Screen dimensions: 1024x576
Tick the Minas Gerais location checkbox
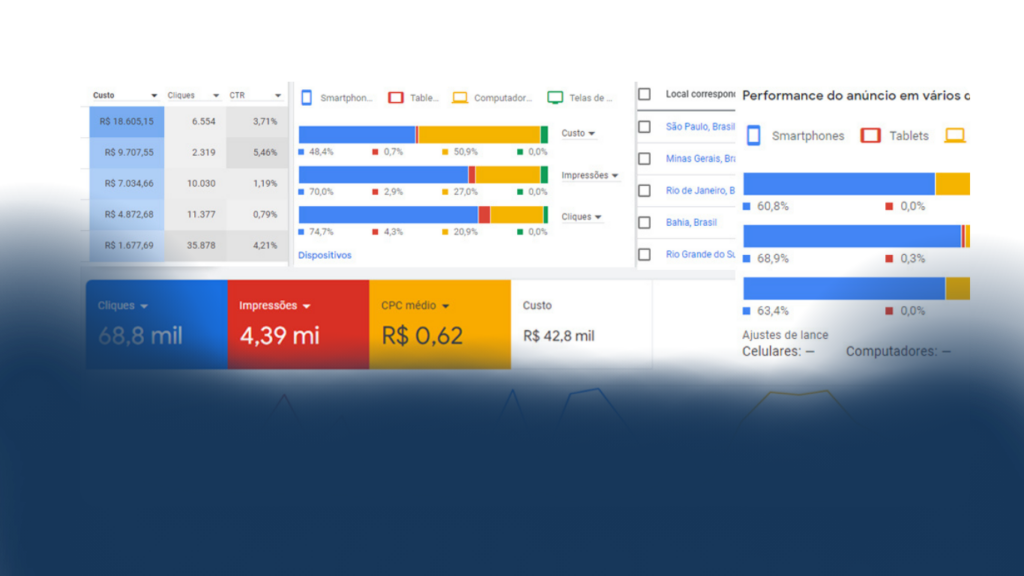click(645, 158)
